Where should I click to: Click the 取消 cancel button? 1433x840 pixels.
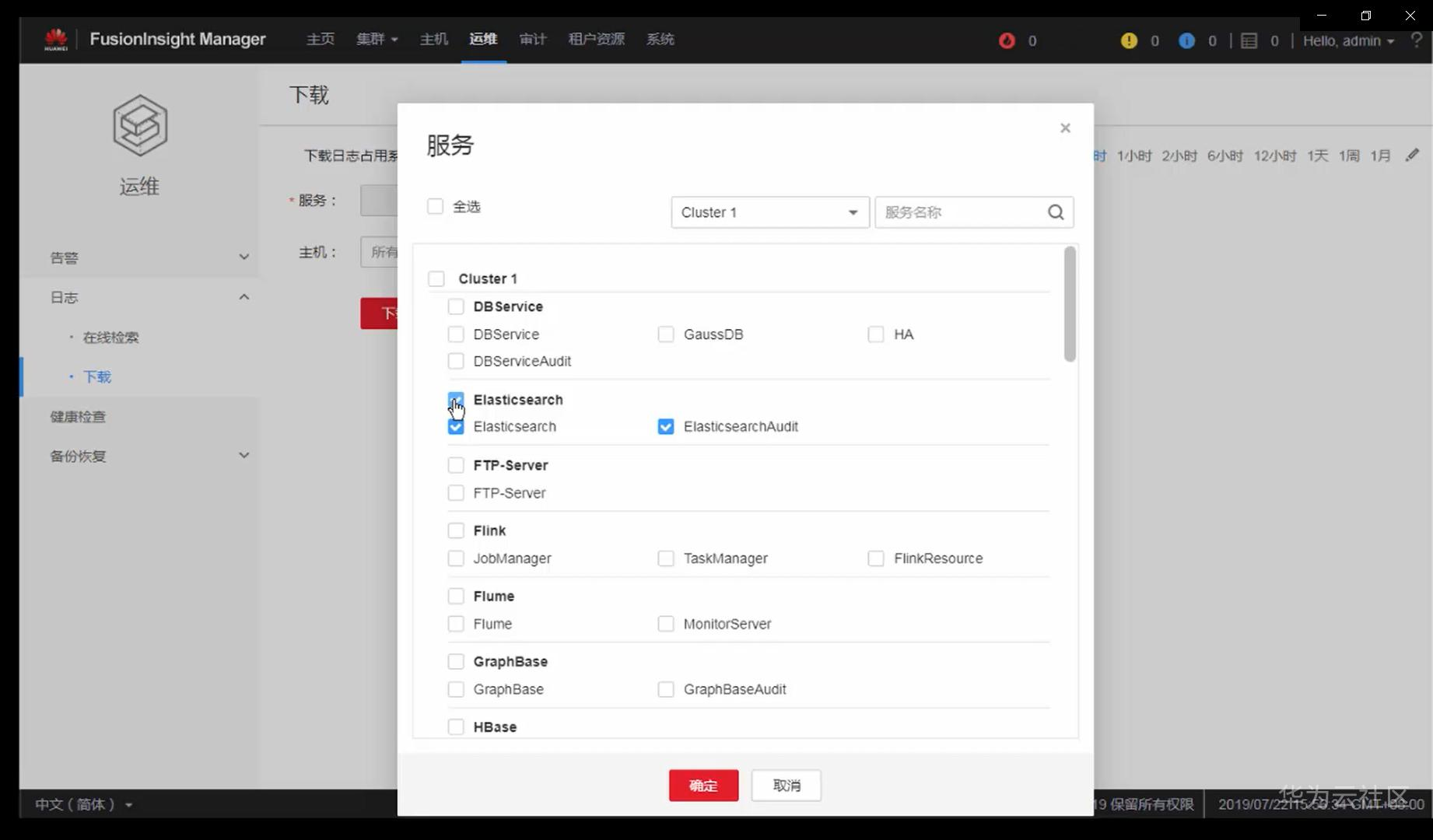tap(787, 786)
